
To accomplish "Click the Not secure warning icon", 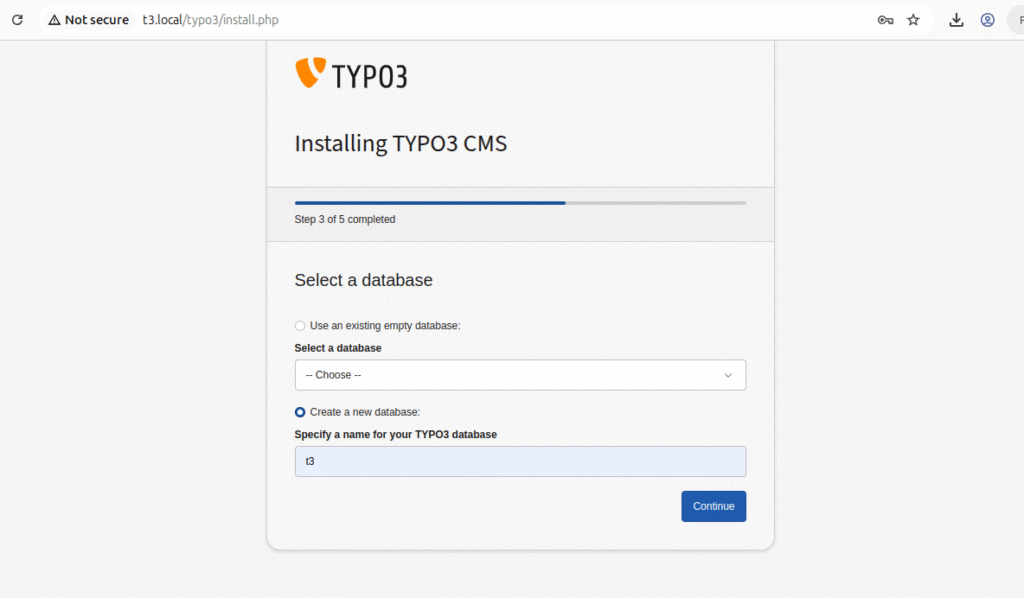I will (54, 20).
